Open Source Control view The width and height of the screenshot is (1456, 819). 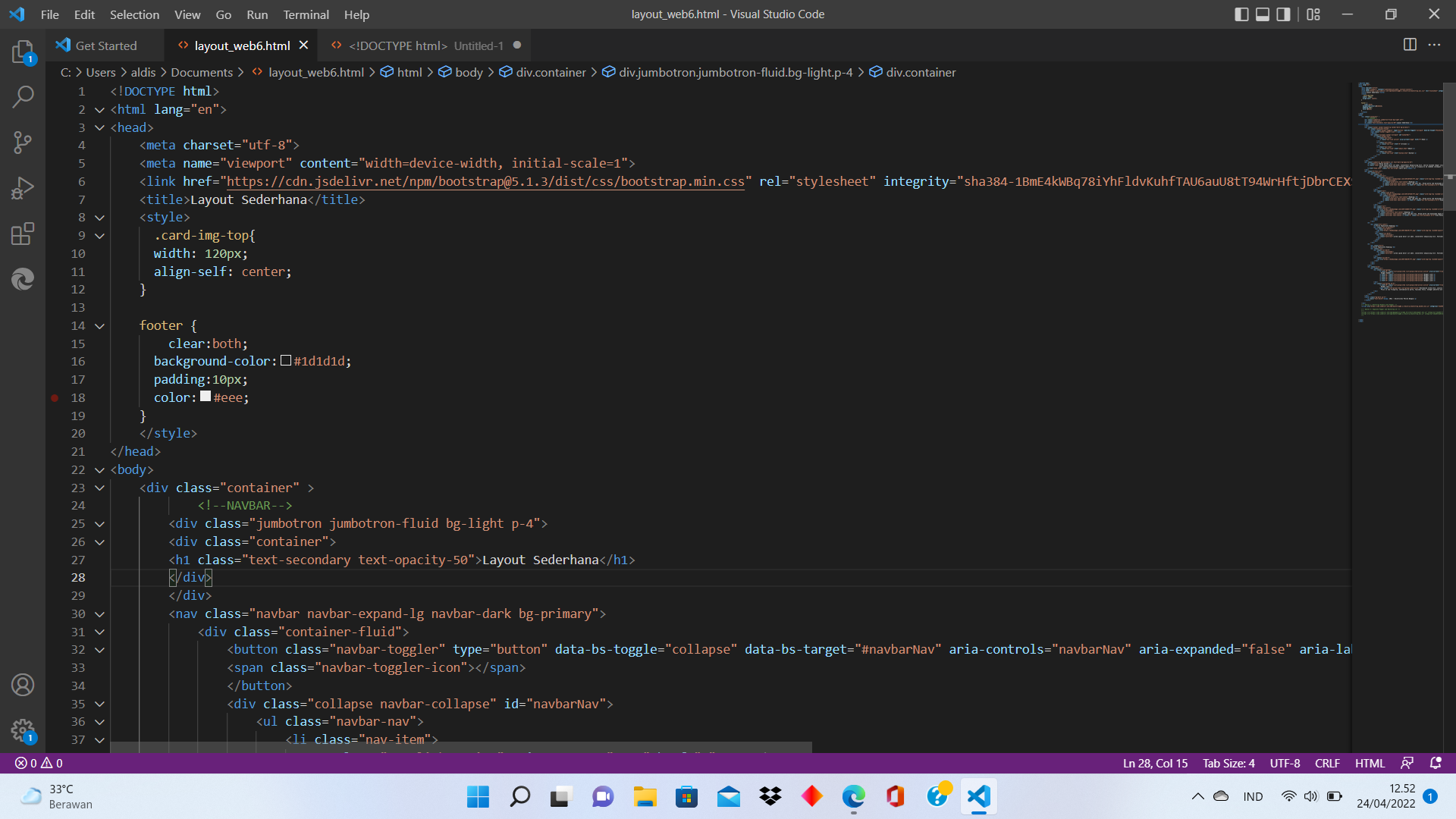tap(23, 143)
